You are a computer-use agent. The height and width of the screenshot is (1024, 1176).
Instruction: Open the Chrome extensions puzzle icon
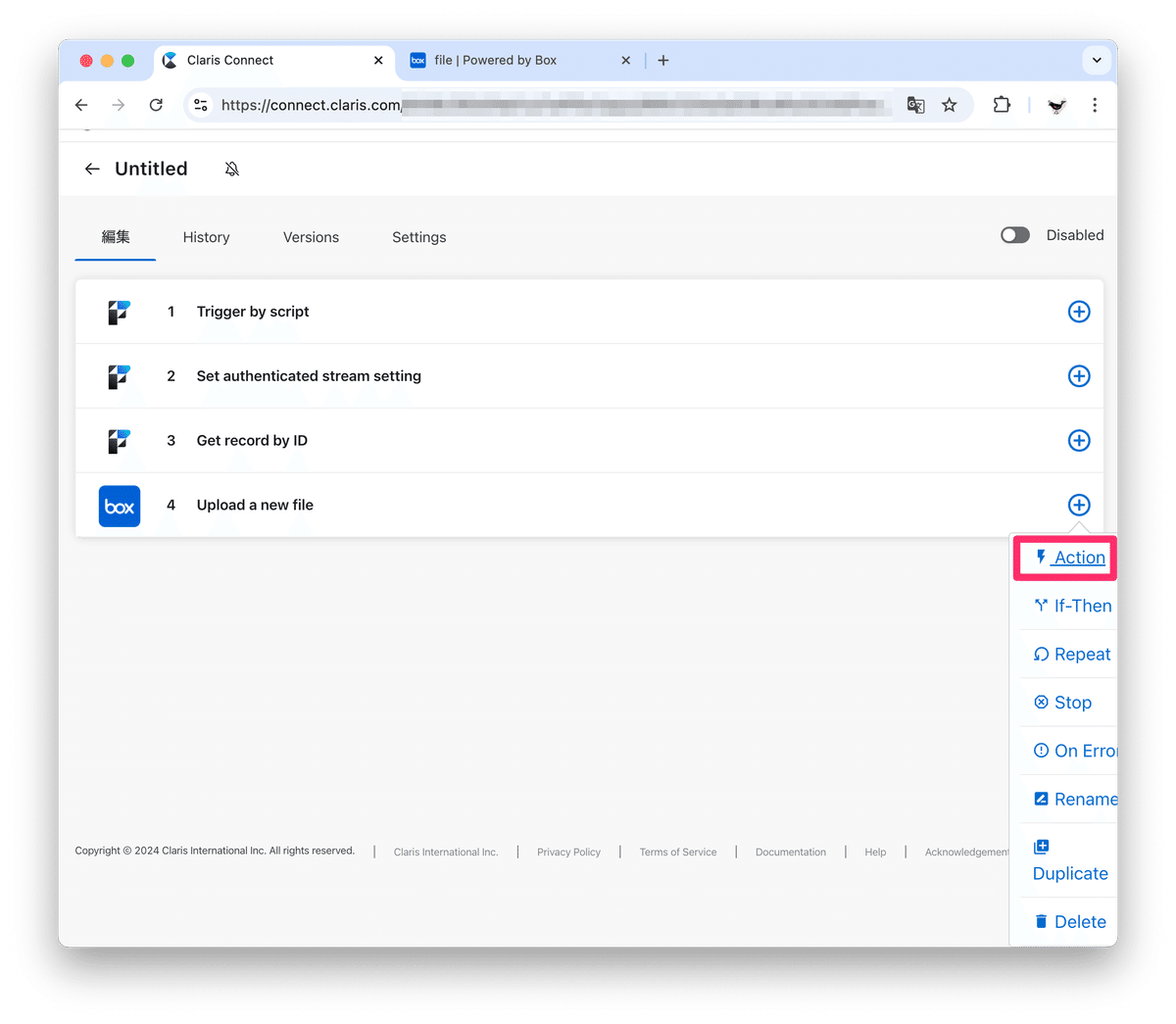pyautogui.click(x=1002, y=105)
